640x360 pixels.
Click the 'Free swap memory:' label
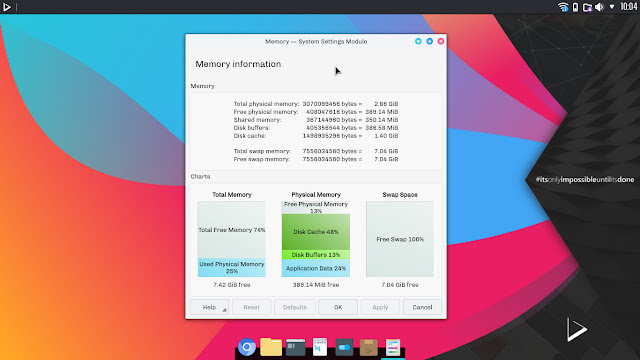[x=262, y=159]
